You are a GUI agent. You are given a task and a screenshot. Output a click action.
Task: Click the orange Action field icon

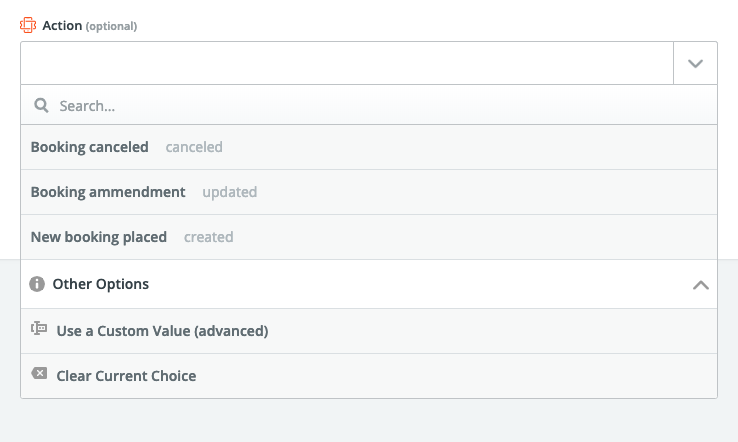pyautogui.click(x=28, y=25)
